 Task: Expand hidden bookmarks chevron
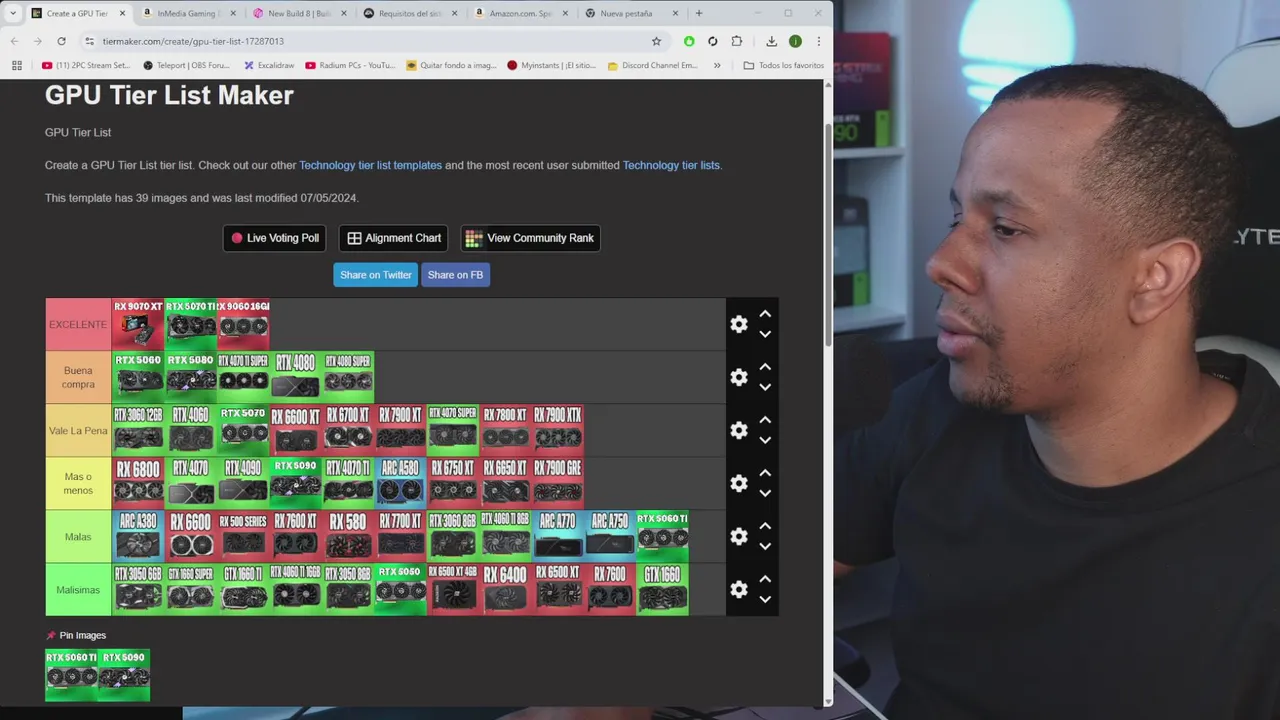[x=716, y=65]
